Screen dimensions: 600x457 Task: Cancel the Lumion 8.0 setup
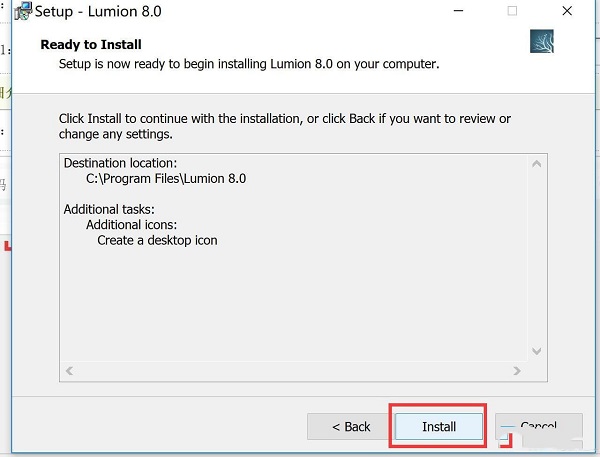tap(538, 427)
